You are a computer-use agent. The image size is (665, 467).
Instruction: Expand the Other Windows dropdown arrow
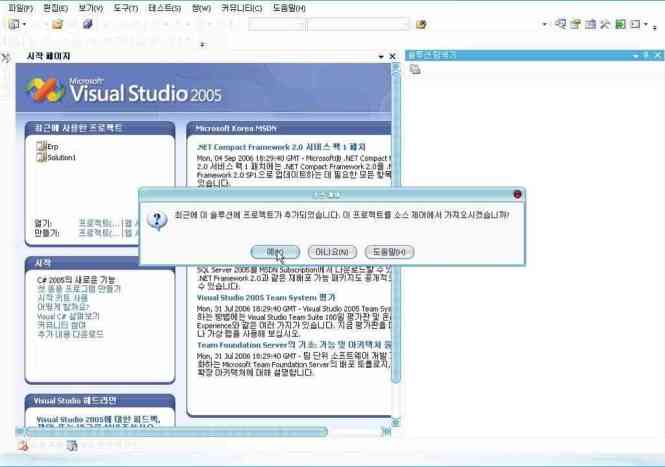click(645, 24)
